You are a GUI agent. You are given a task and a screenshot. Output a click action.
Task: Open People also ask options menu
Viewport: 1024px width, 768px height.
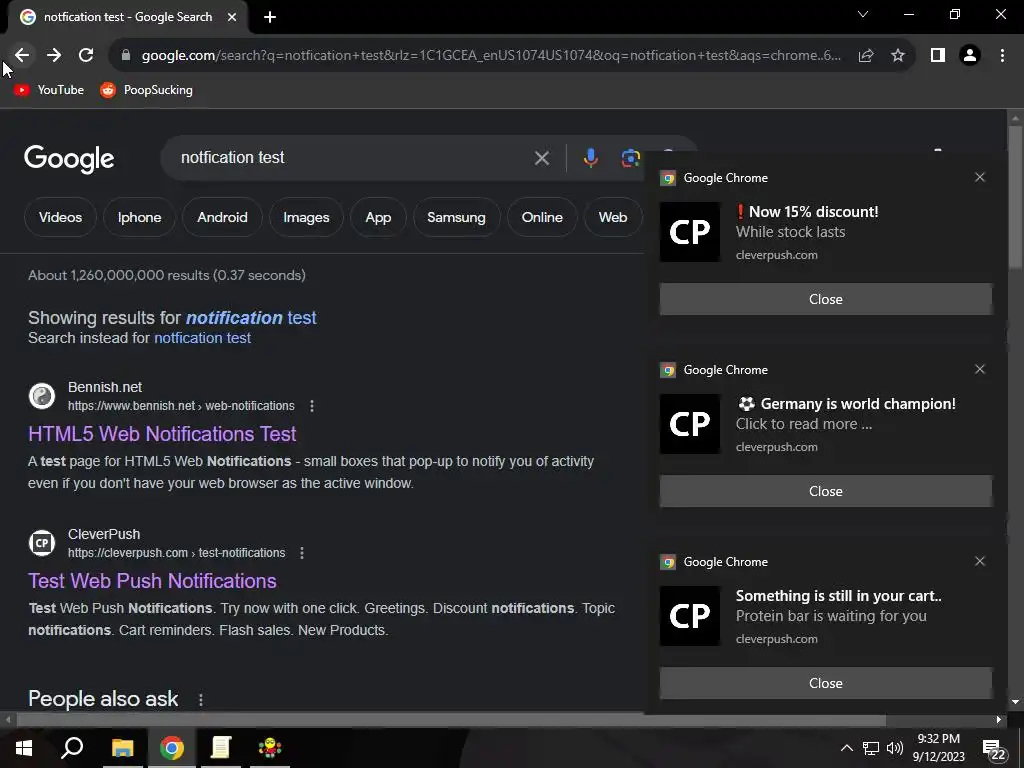pyautogui.click(x=200, y=700)
